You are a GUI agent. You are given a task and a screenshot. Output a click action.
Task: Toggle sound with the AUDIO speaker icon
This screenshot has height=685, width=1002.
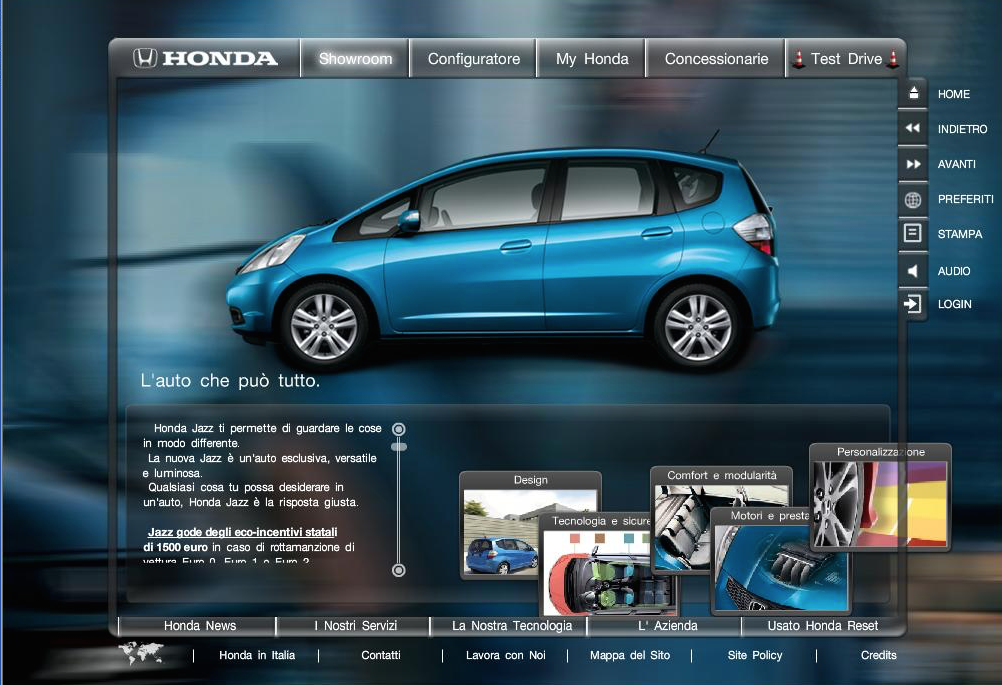(913, 271)
